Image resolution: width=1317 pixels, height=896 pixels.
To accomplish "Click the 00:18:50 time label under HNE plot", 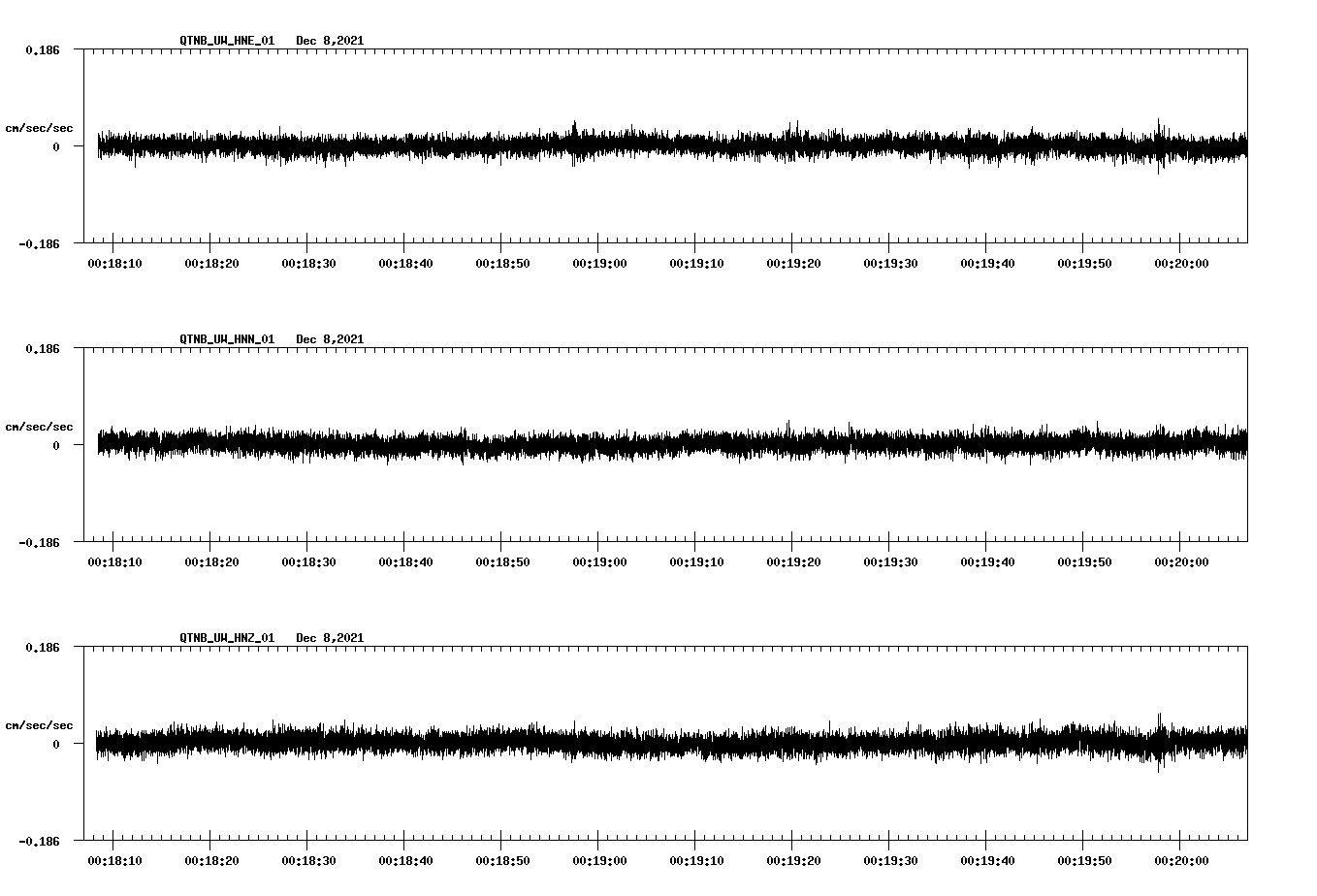I will [x=502, y=264].
